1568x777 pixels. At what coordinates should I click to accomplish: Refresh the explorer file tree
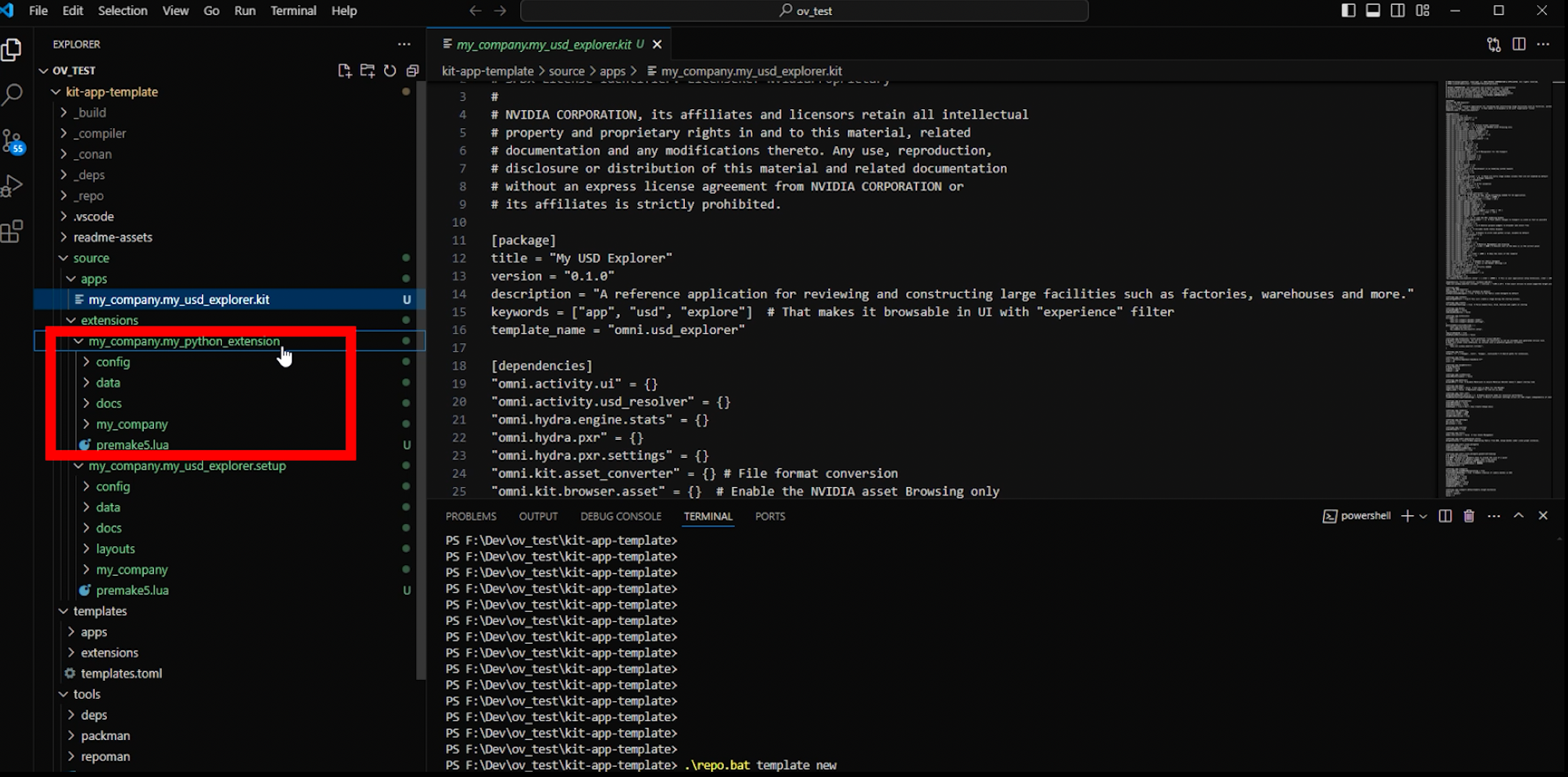point(390,70)
